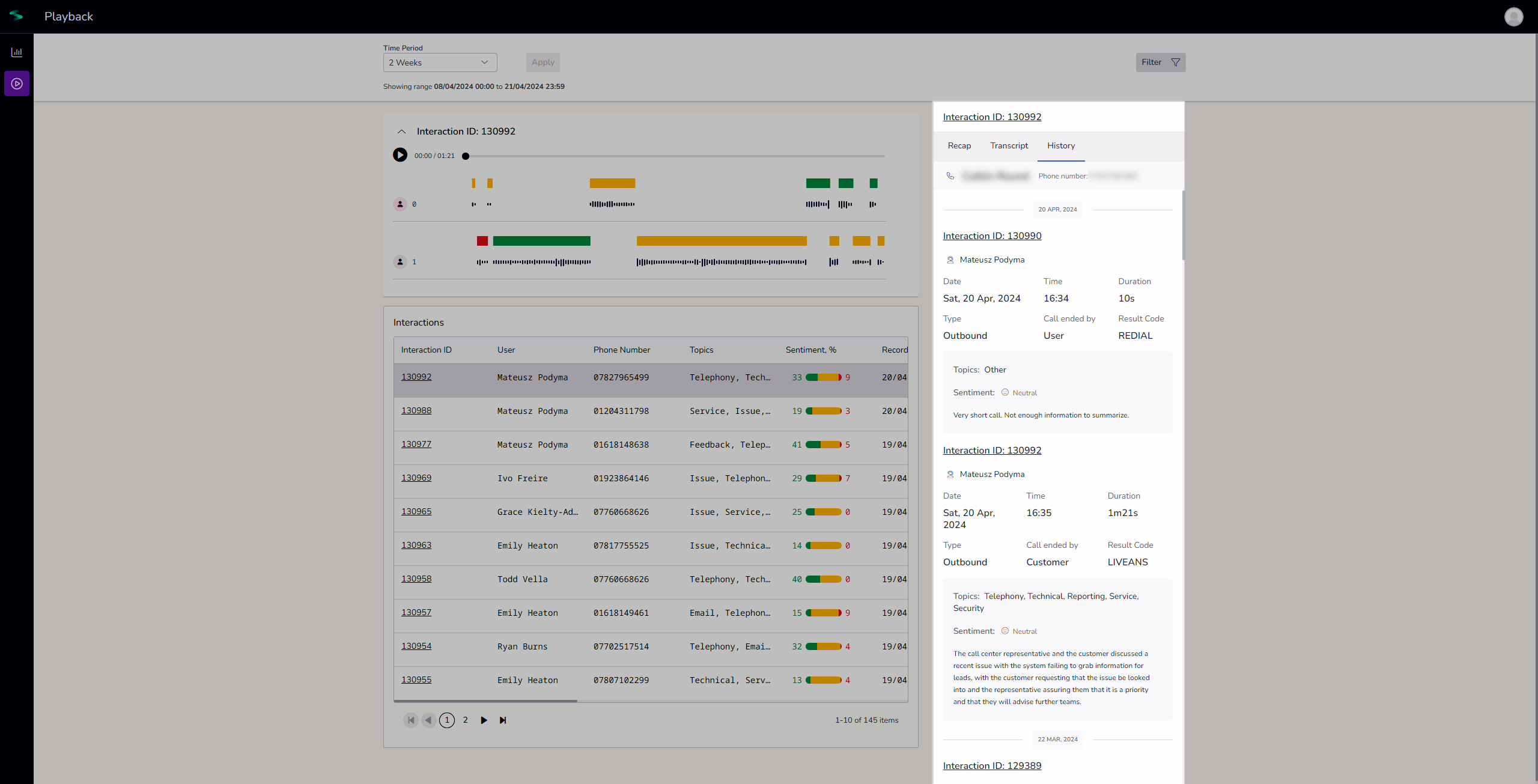Screen dimensions: 1538x784
Task: Select page 2 in pagination
Action: (x=465, y=720)
